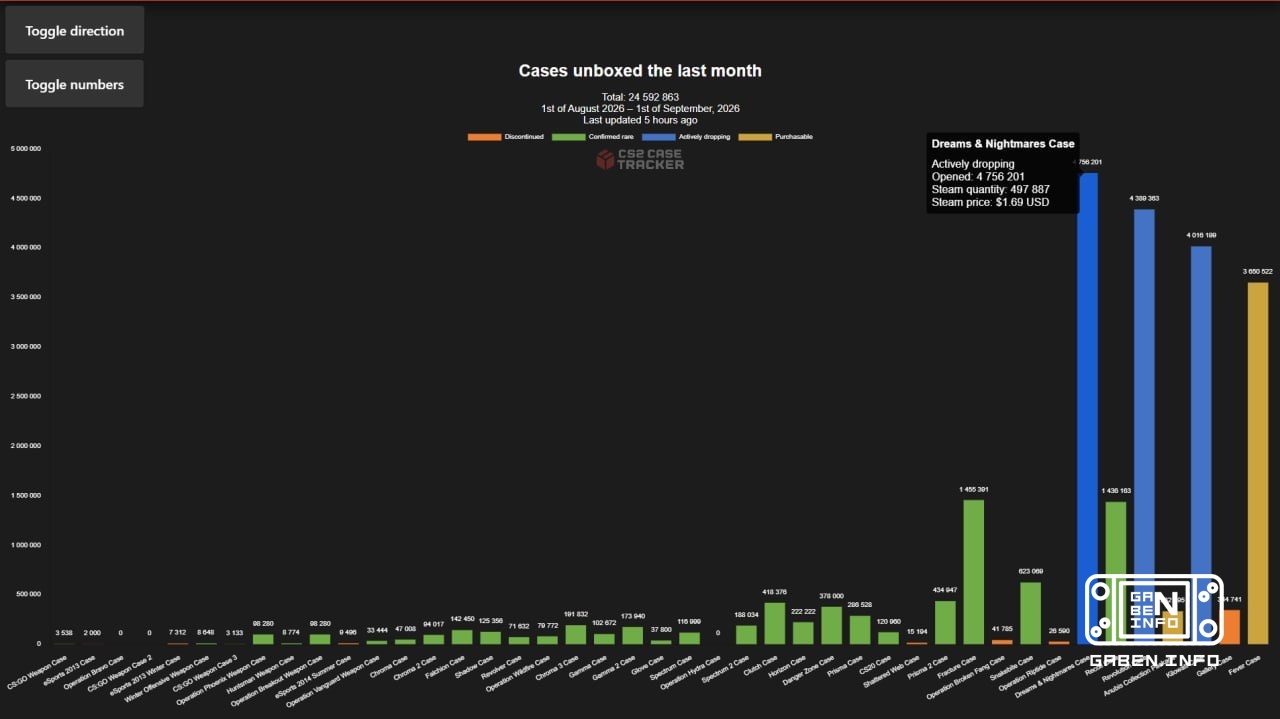
Task: Select the green Clutch Case bar
Action: pos(774,623)
